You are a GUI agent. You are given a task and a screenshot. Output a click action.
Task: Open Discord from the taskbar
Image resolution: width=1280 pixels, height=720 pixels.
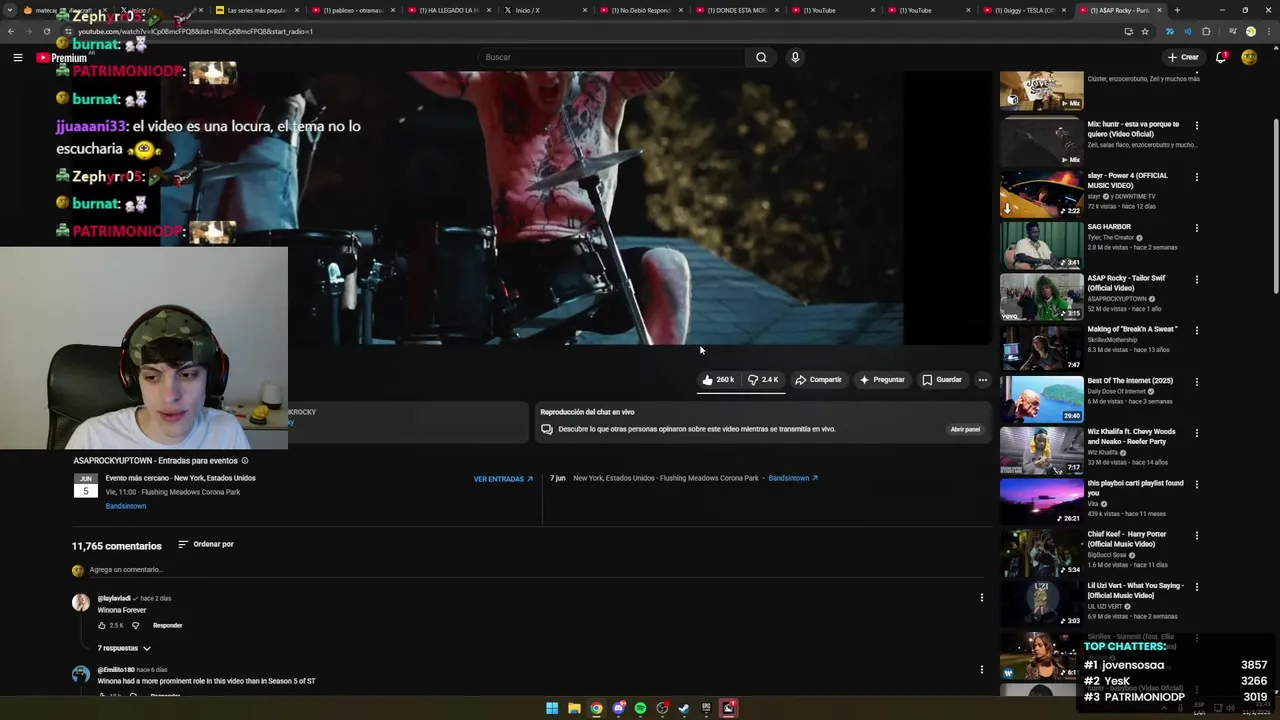618,708
